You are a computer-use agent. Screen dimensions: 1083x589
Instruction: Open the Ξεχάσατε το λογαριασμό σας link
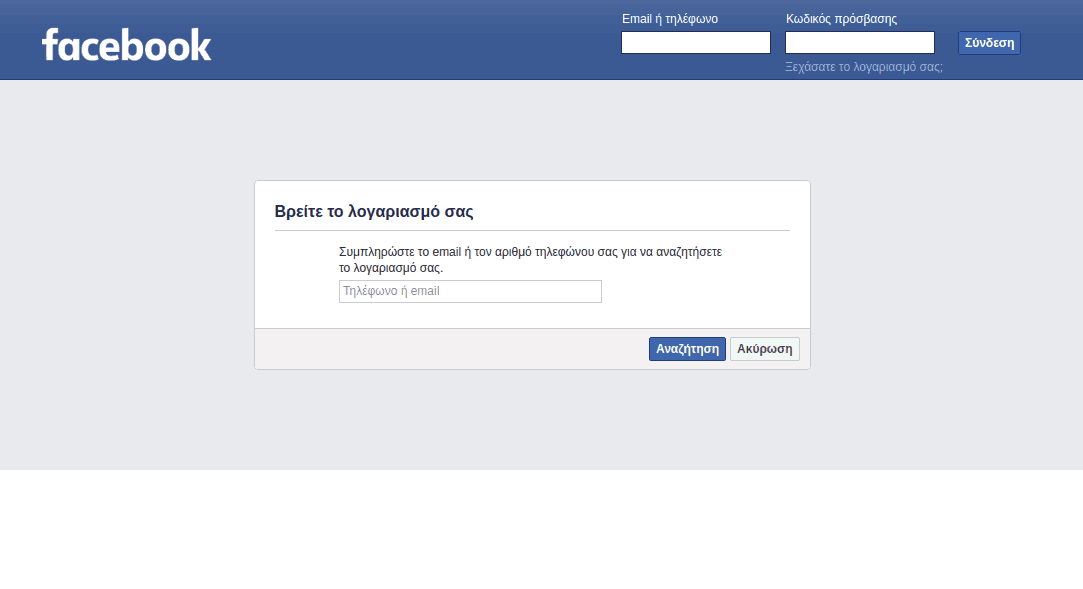point(864,67)
